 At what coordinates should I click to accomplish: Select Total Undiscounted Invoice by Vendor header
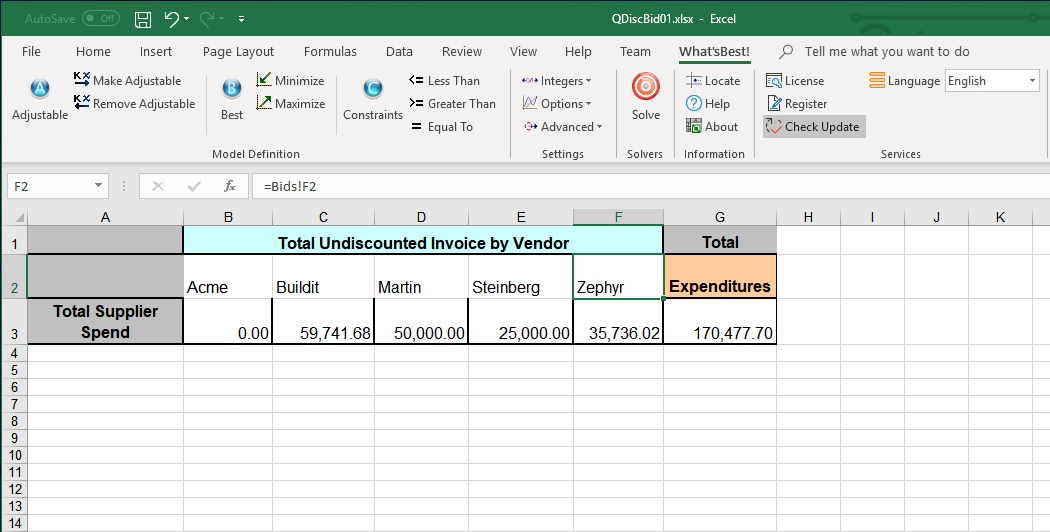coord(423,240)
